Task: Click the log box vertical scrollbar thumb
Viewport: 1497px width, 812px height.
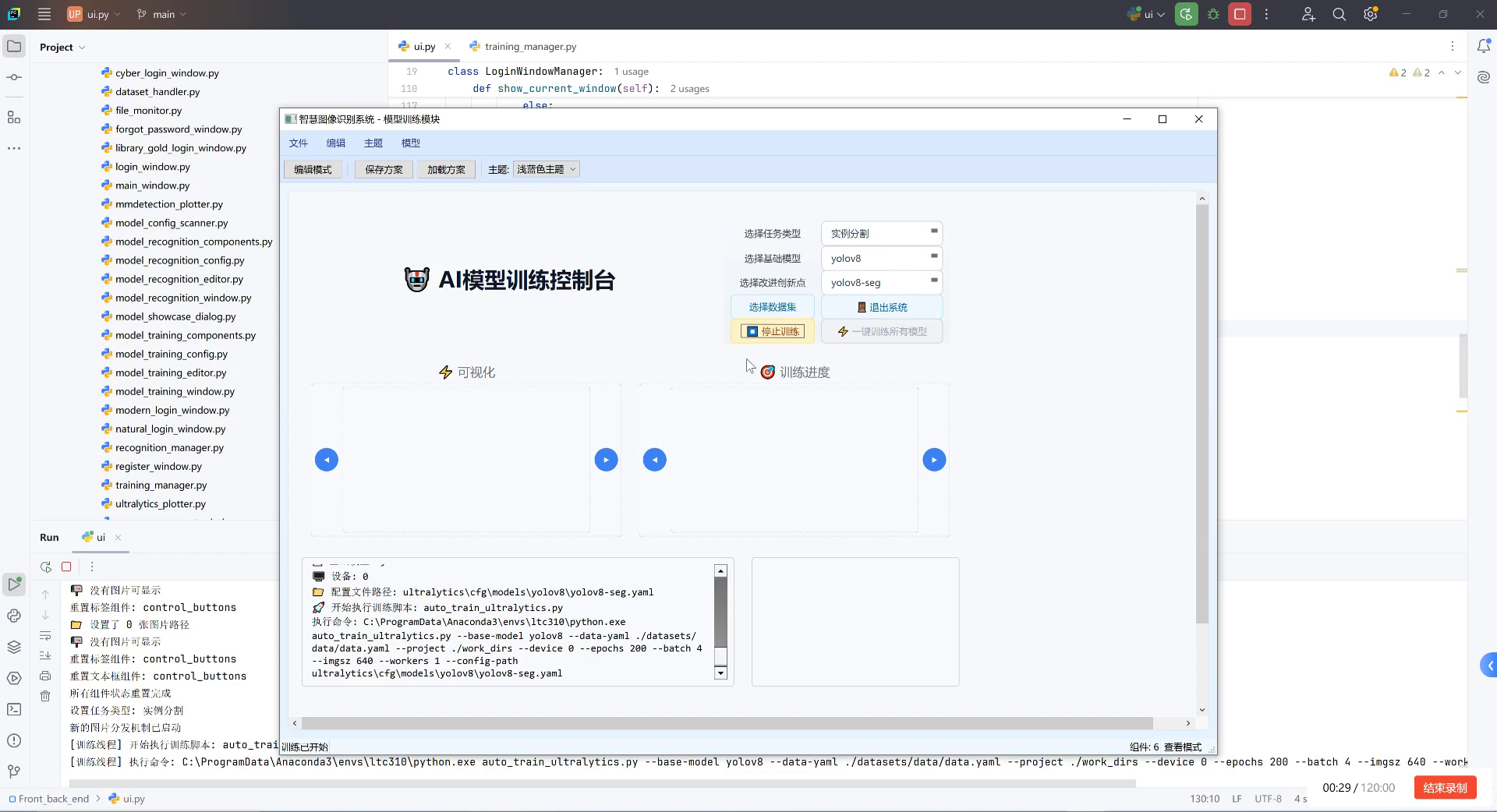Action: point(720,612)
